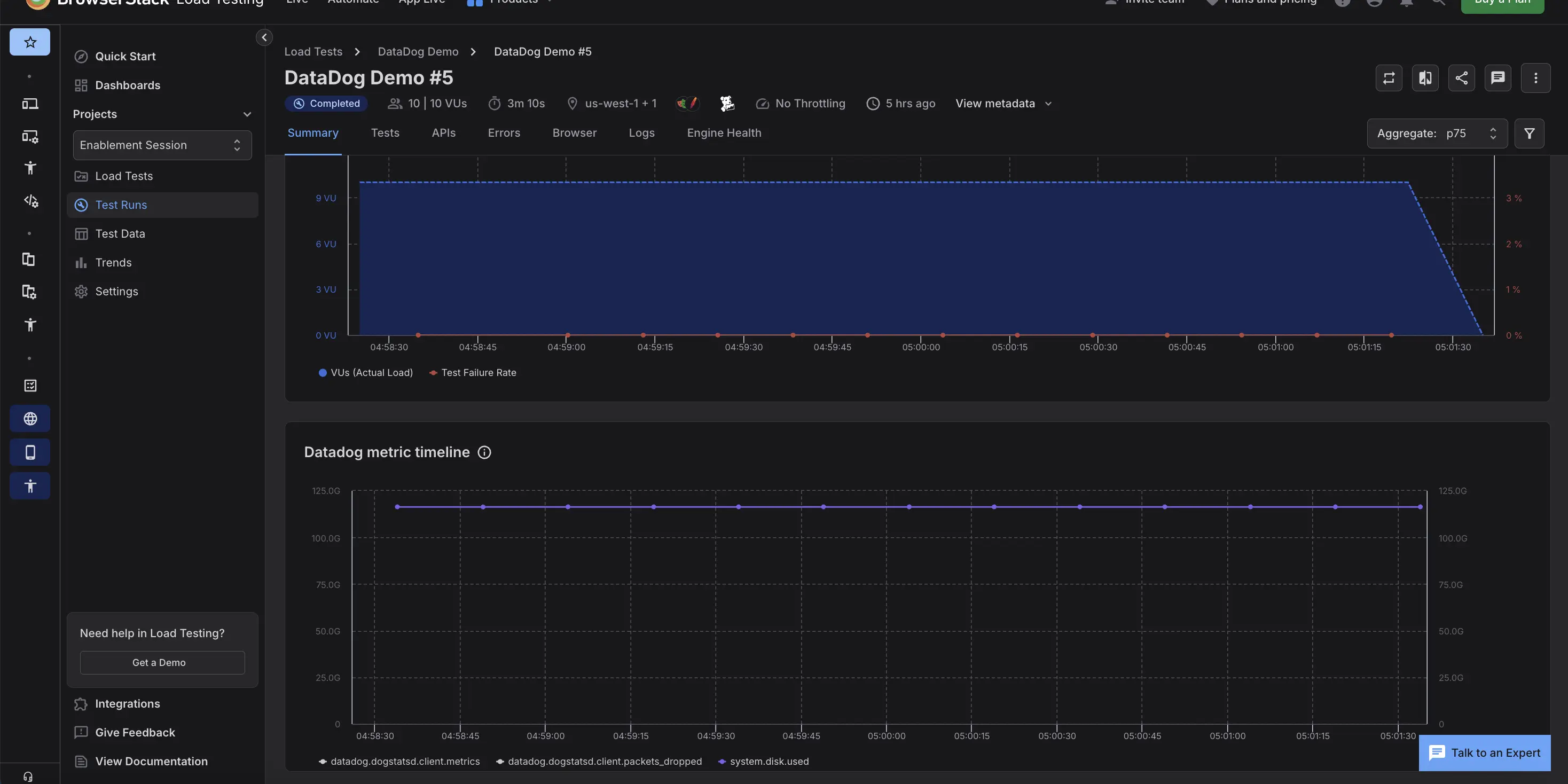1568x784 pixels.
Task: Collapse the sidebar with the arrow button
Action: click(x=264, y=37)
